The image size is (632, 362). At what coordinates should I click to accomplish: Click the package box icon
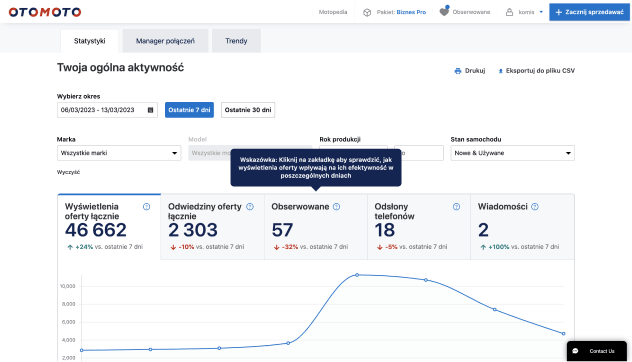367,12
